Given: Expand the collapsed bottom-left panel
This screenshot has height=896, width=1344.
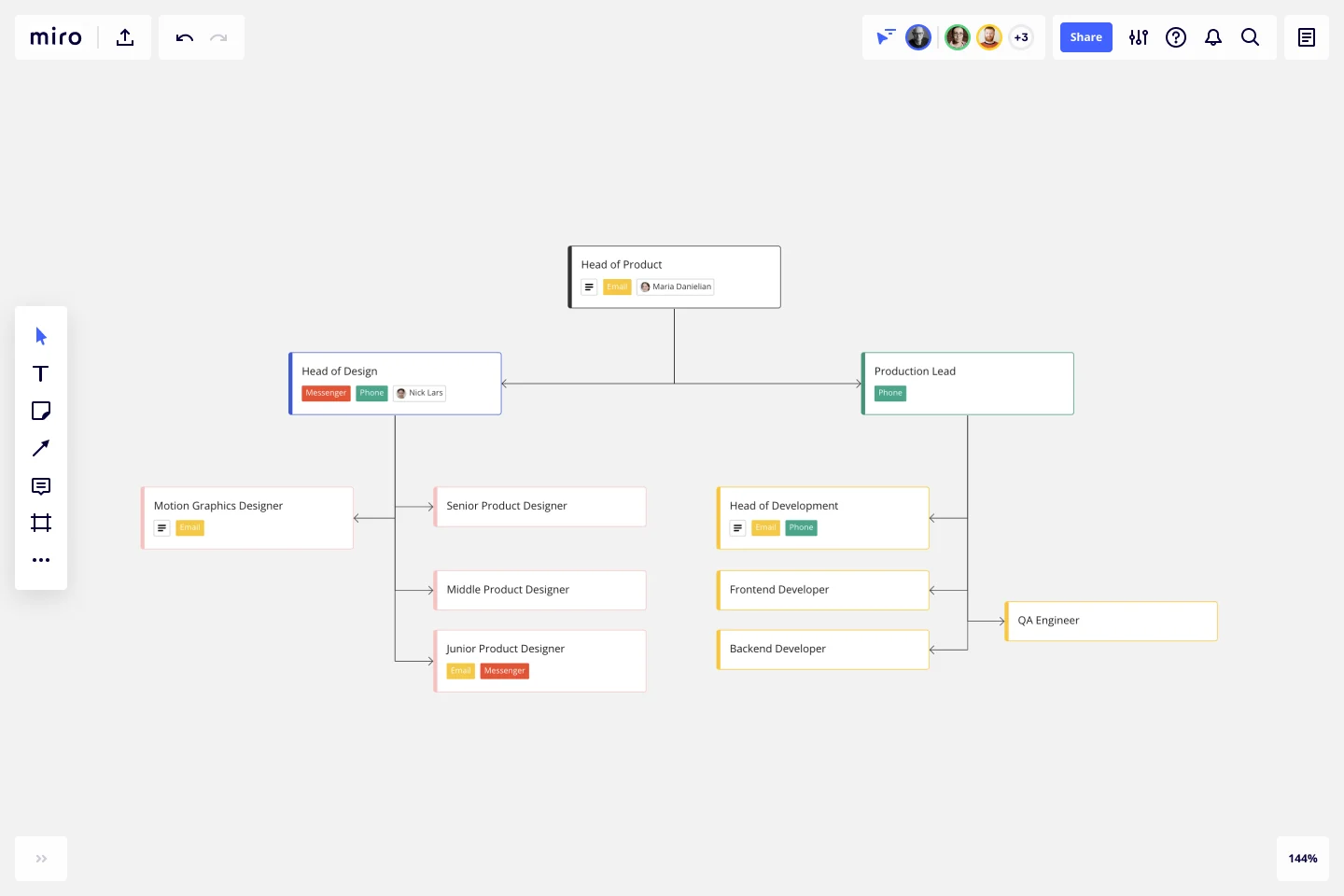Looking at the screenshot, I should [x=41, y=859].
